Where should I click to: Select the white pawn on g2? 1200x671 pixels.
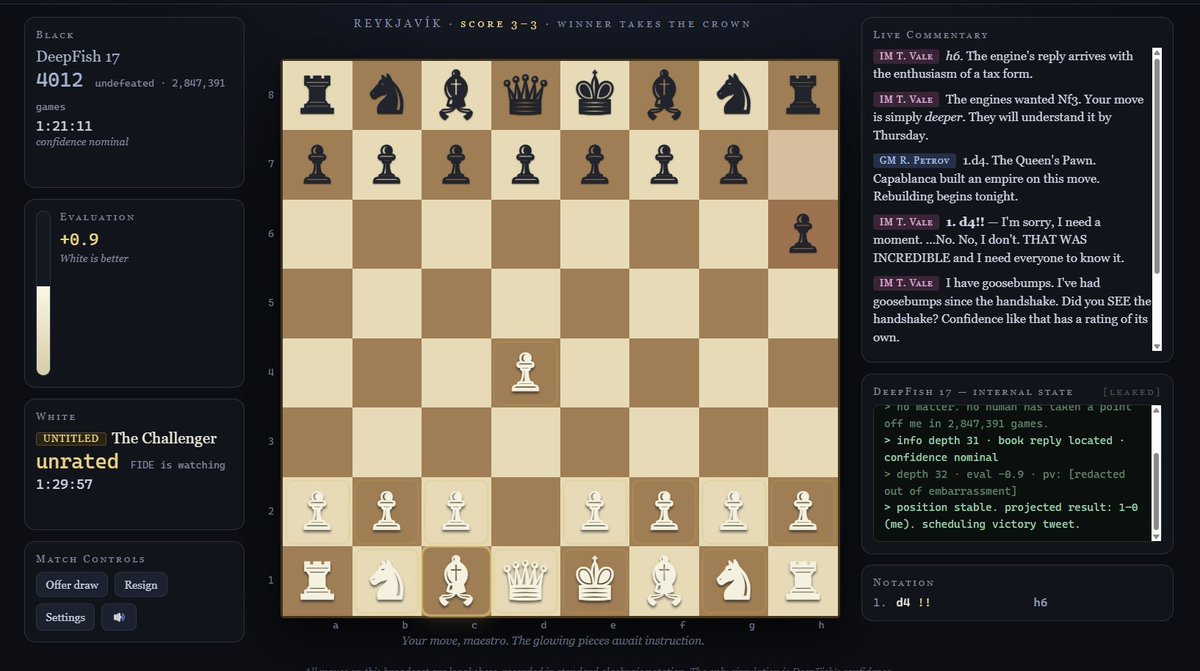pyautogui.click(x=733, y=512)
